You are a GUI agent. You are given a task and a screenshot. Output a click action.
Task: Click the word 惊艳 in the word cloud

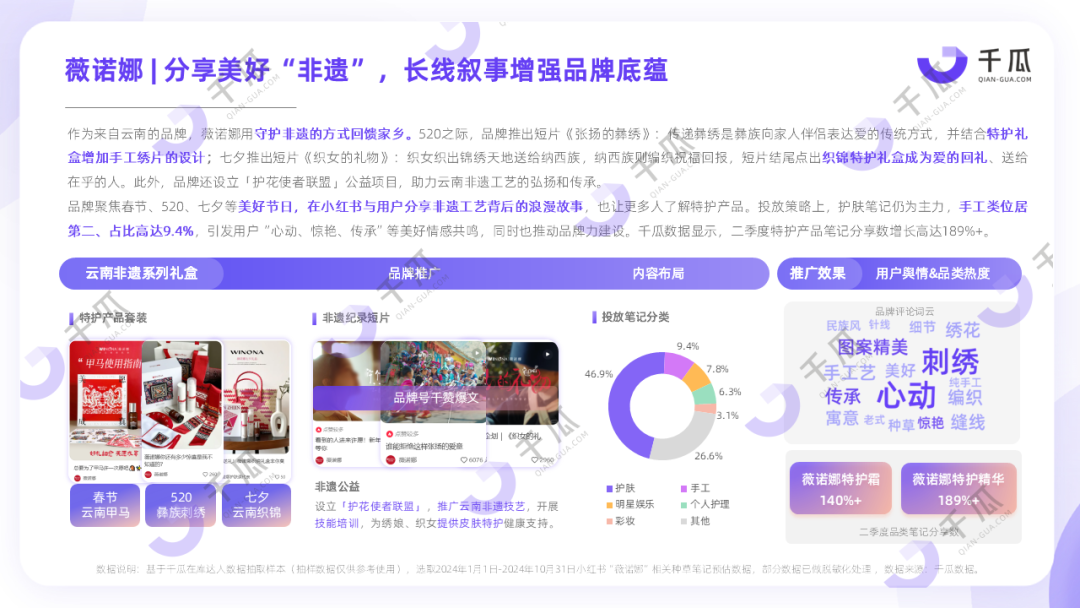[931, 423]
